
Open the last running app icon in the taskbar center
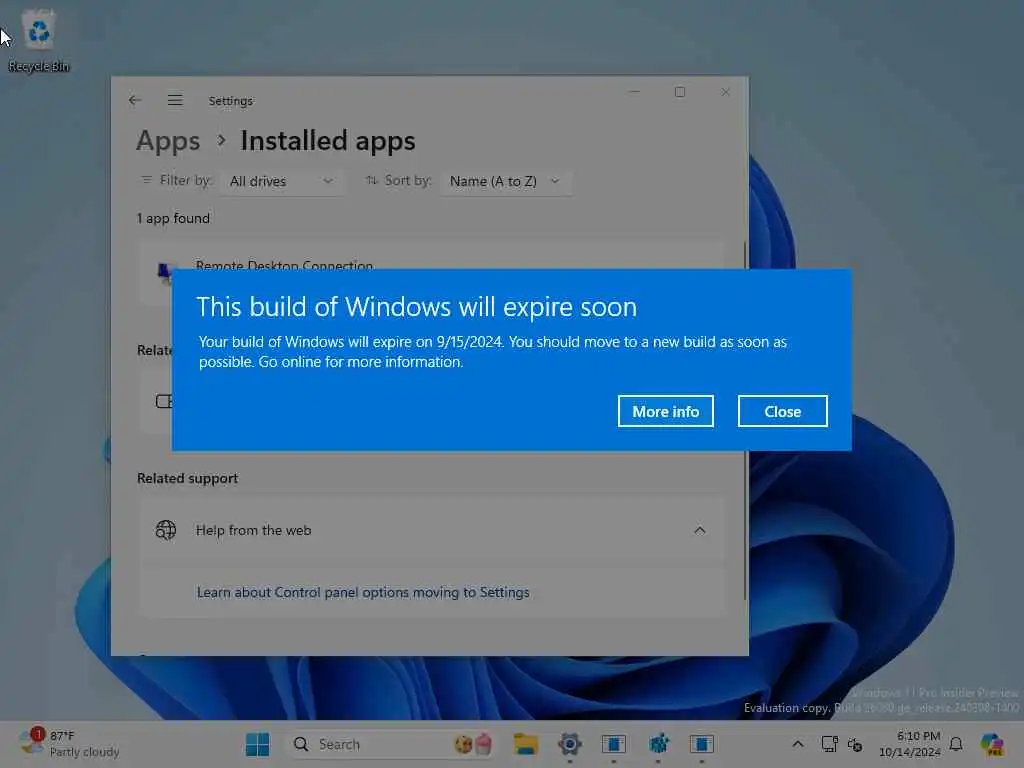[x=702, y=744]
